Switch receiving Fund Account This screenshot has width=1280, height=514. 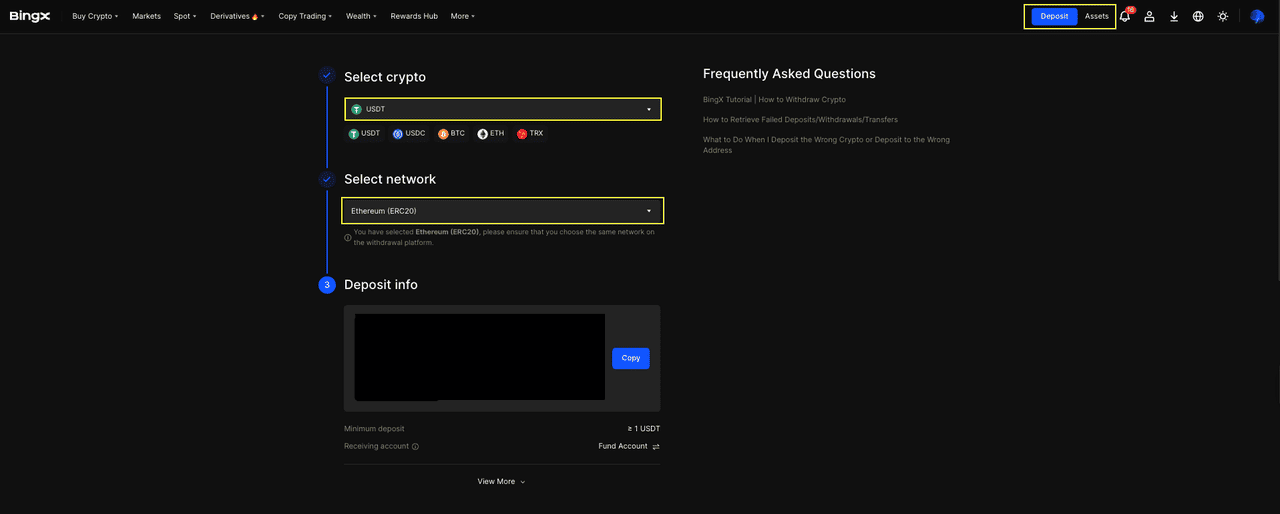(x=655, y=447)
